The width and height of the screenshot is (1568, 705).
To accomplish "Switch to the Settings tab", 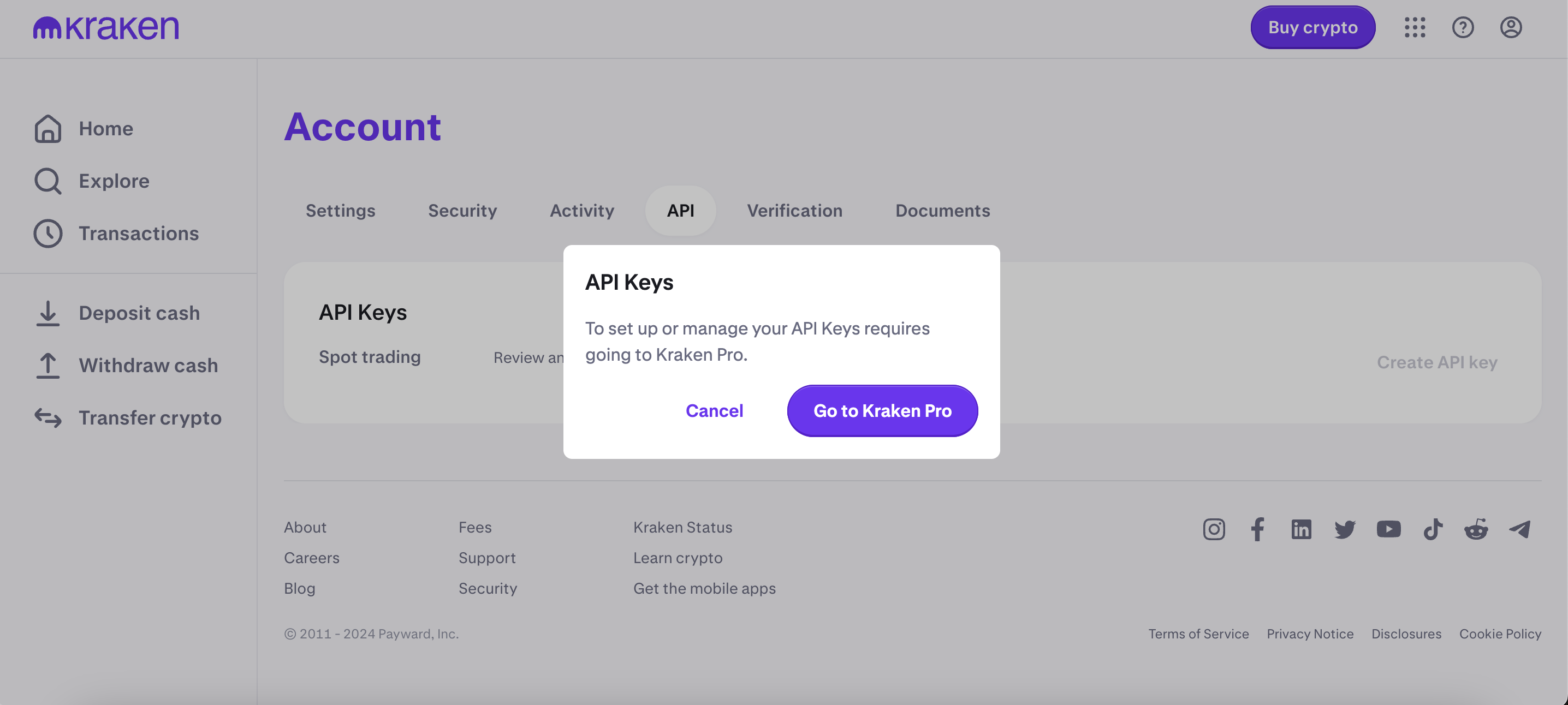I will (x=340, y=211).
